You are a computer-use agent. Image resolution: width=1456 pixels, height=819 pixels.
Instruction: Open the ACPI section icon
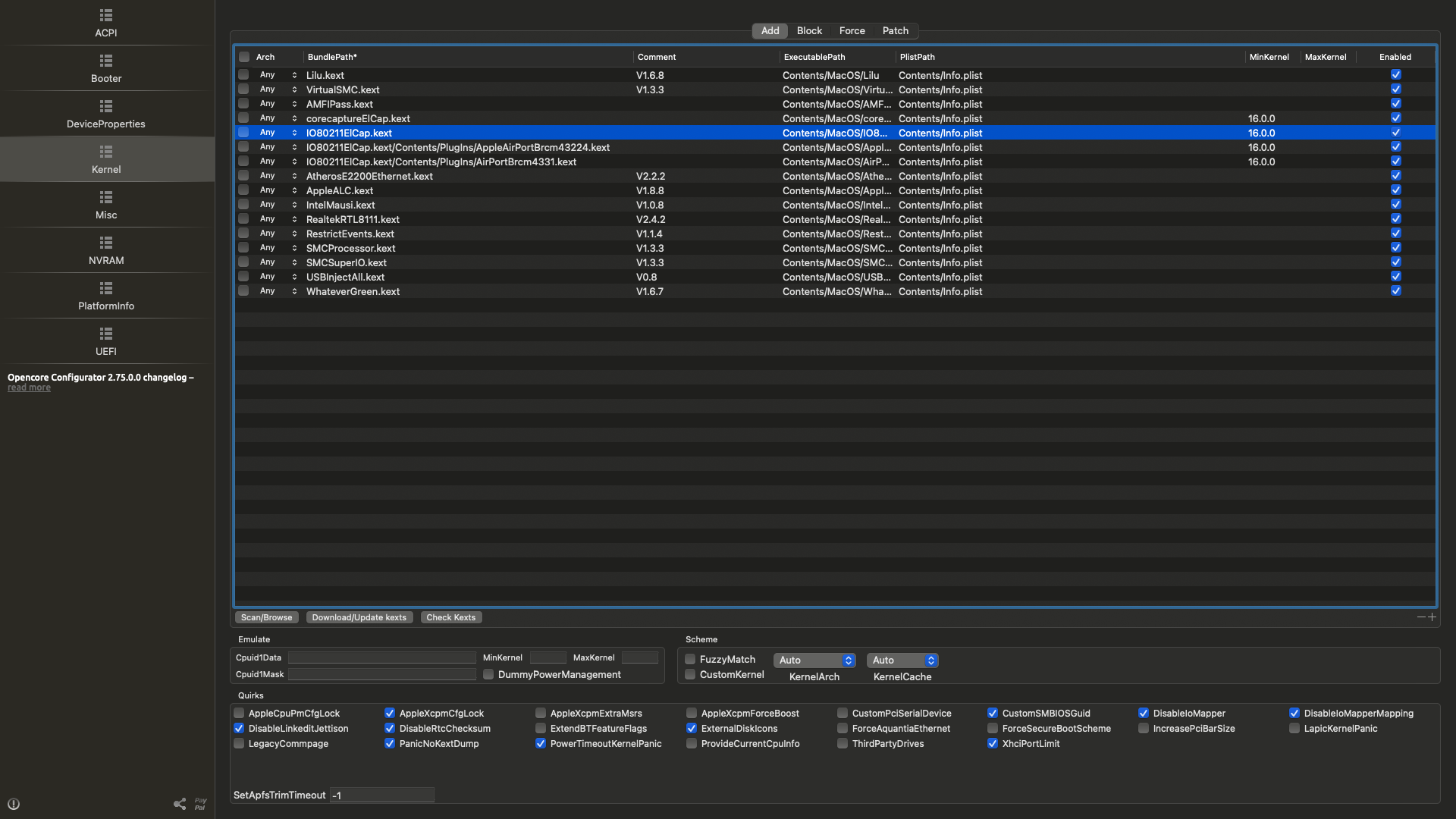[105, 15]
